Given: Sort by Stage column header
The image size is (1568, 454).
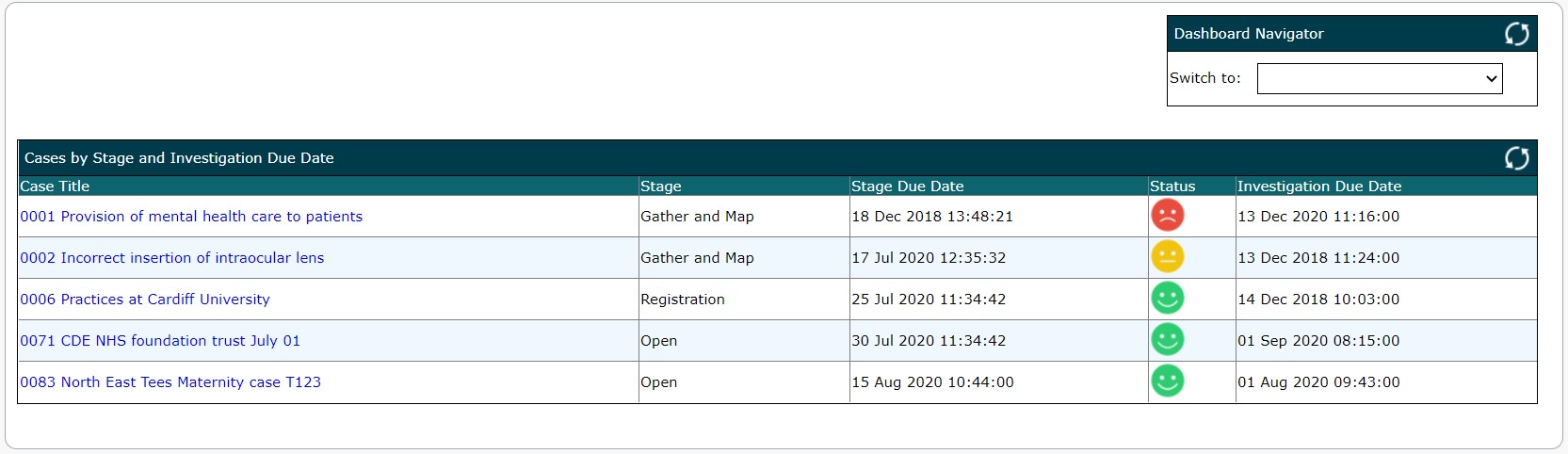Looking at the screenshot, I should click(660, 186).
